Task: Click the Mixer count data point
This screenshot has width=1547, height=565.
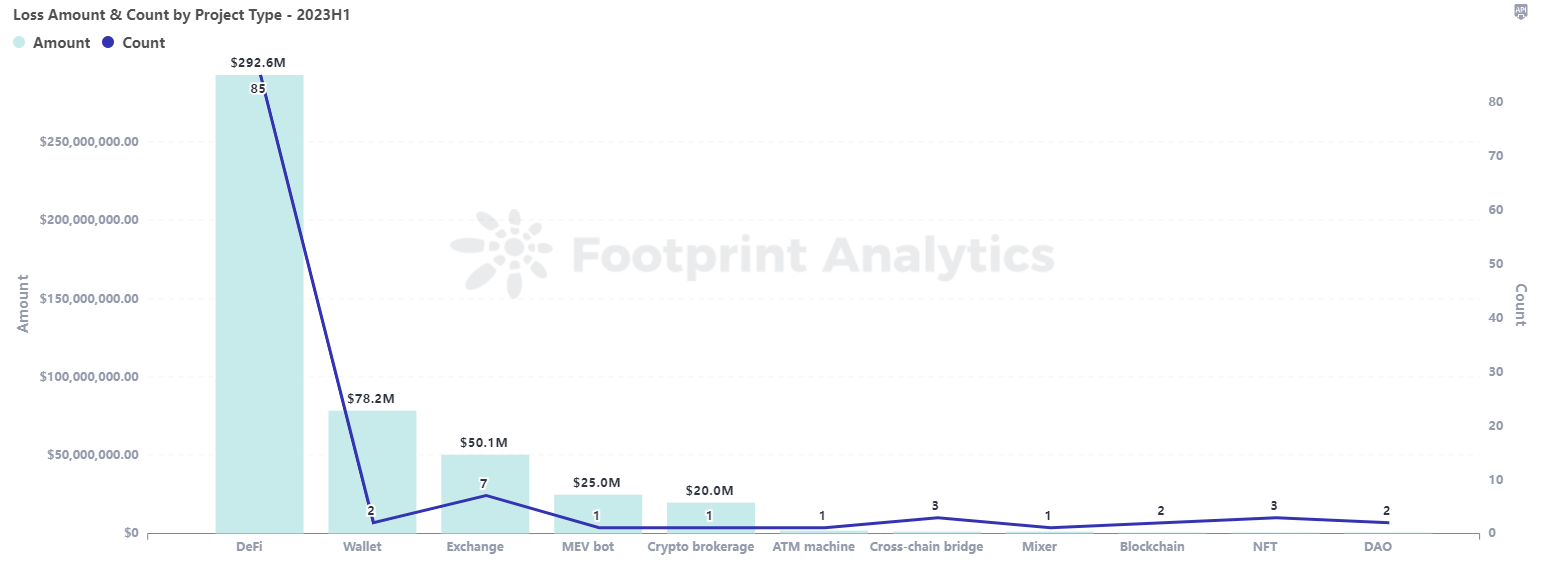Action: (1048, 527)
